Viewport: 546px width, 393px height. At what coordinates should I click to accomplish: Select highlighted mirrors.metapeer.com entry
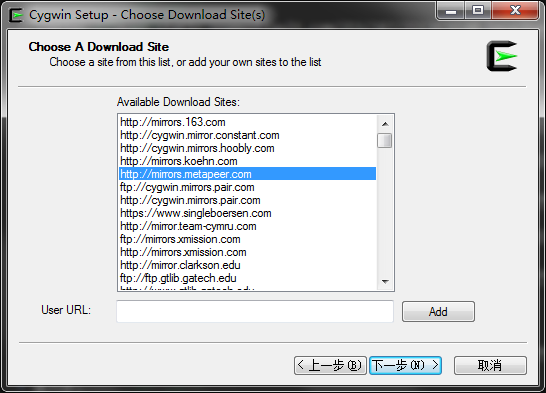(x=248, y=174)
